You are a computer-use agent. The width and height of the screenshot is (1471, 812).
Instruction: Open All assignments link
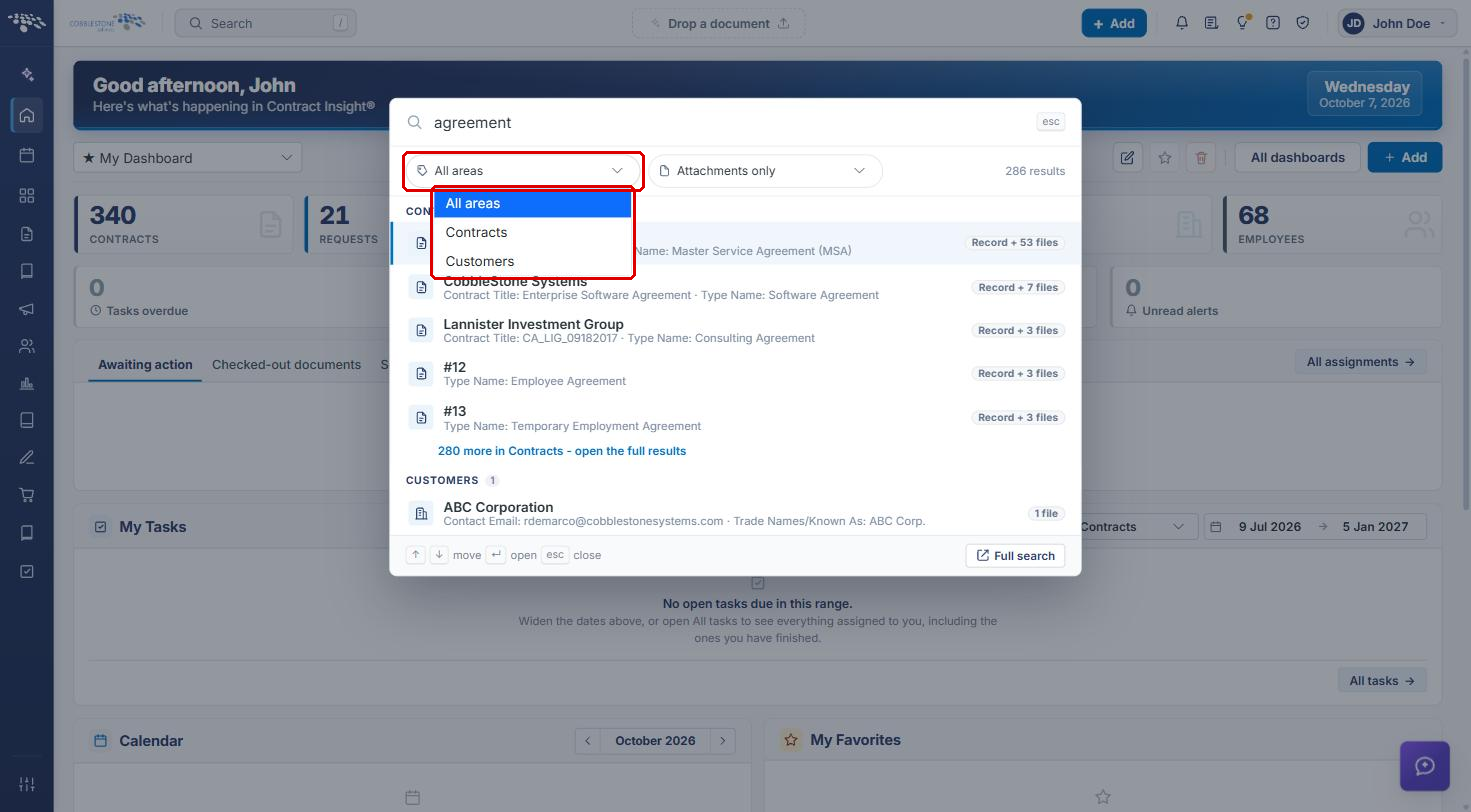pyautogui.click(x=1360, y=362)
